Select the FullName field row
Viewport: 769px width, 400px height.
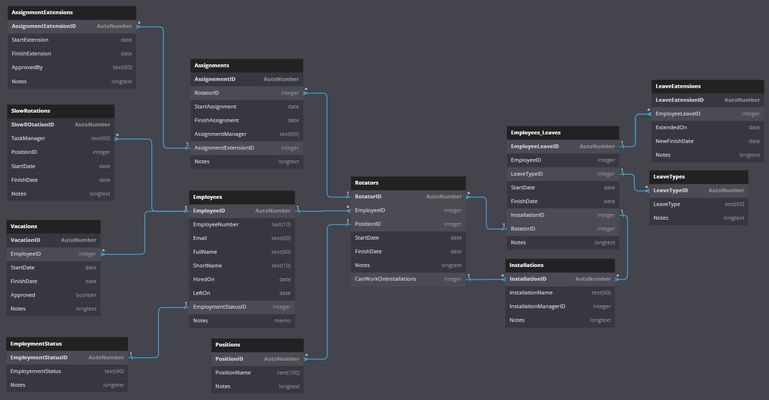242,252
